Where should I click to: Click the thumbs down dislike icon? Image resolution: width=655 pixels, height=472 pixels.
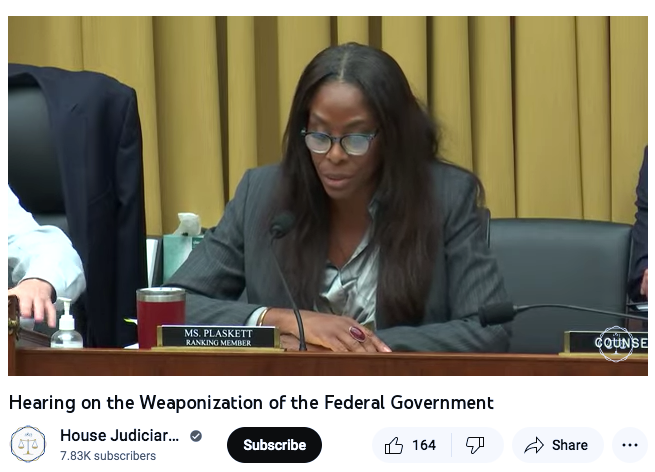[x=475, y=445]
